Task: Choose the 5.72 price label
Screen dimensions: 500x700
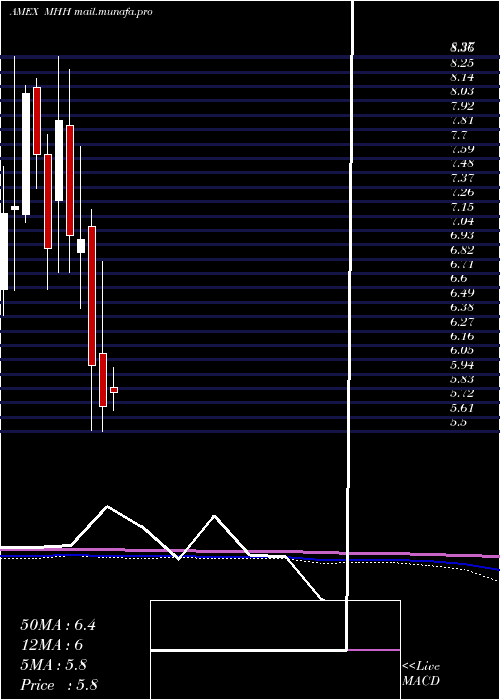Action: 462,394
